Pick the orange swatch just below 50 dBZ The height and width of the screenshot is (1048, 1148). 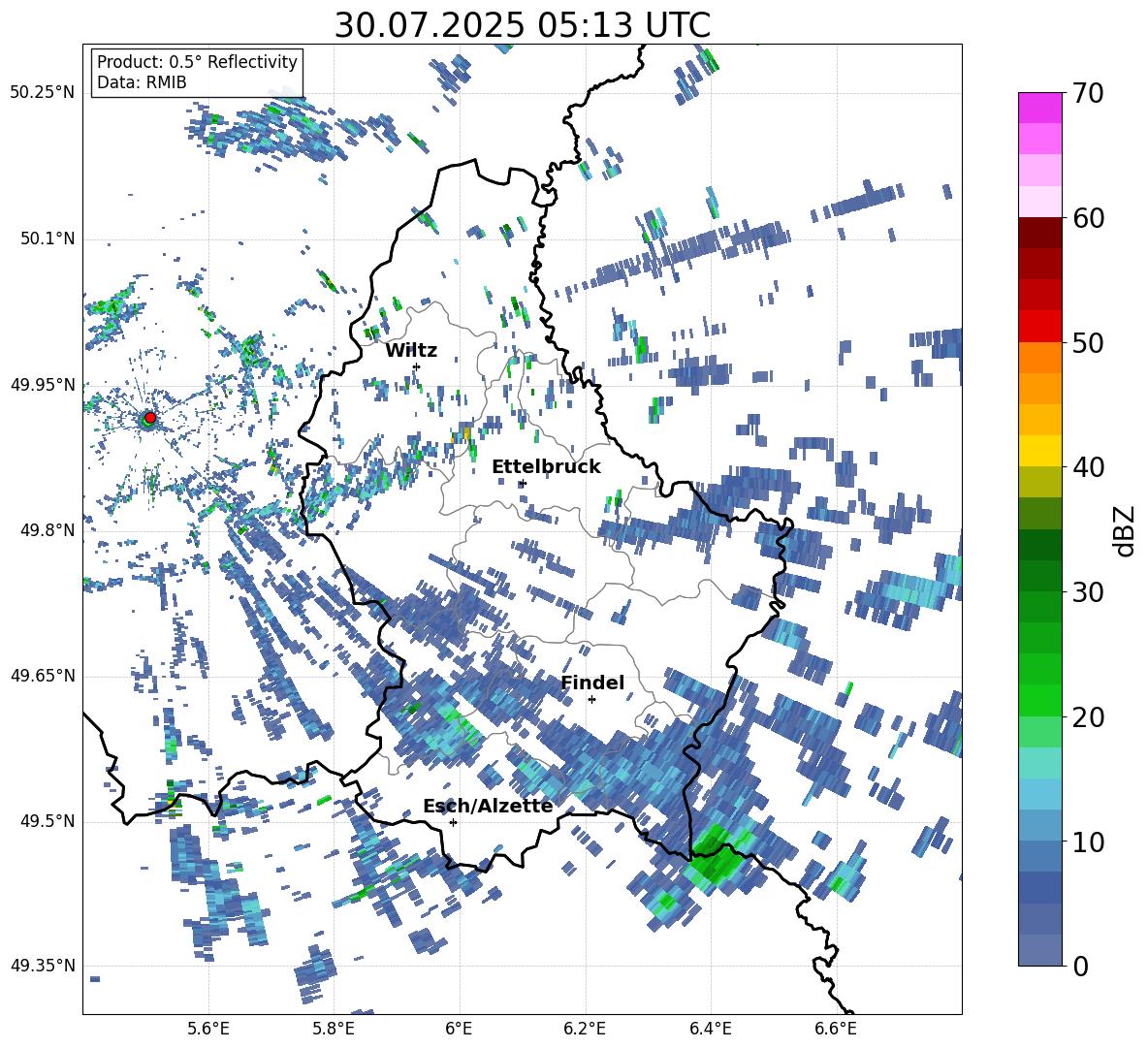pyautogui.click(x=1039, y=358)
